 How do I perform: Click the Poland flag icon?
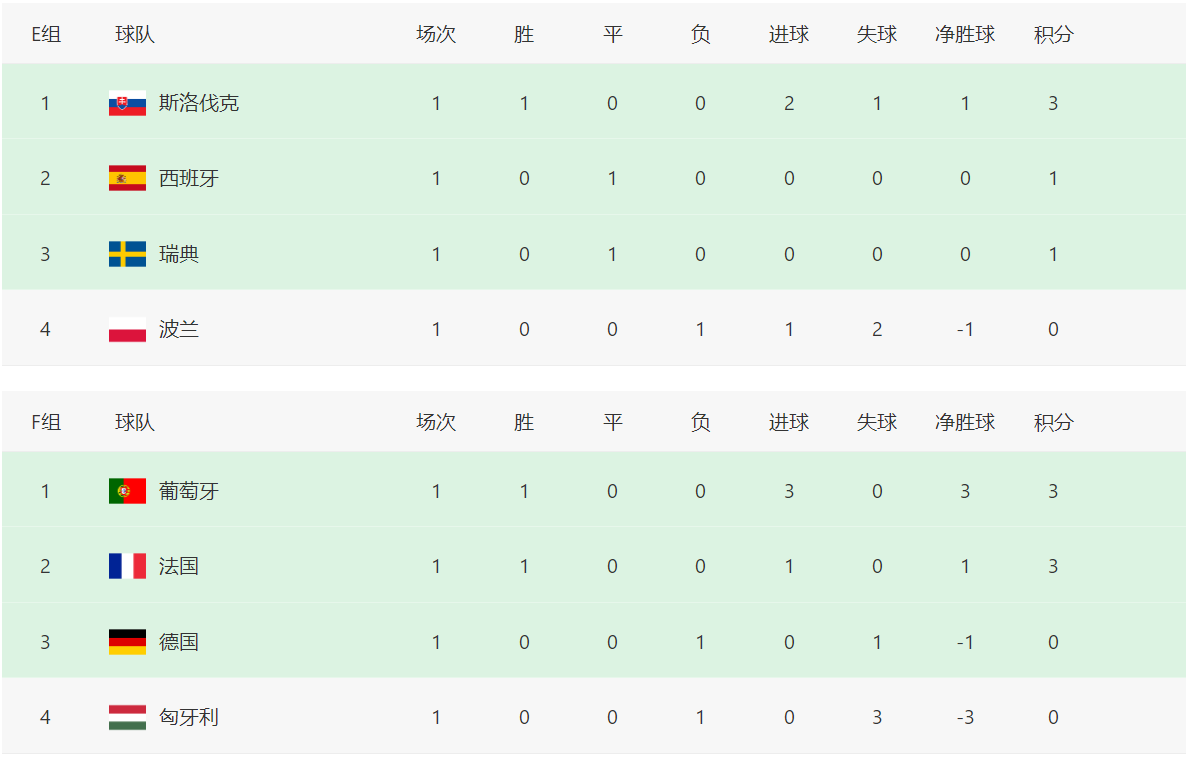127,329
